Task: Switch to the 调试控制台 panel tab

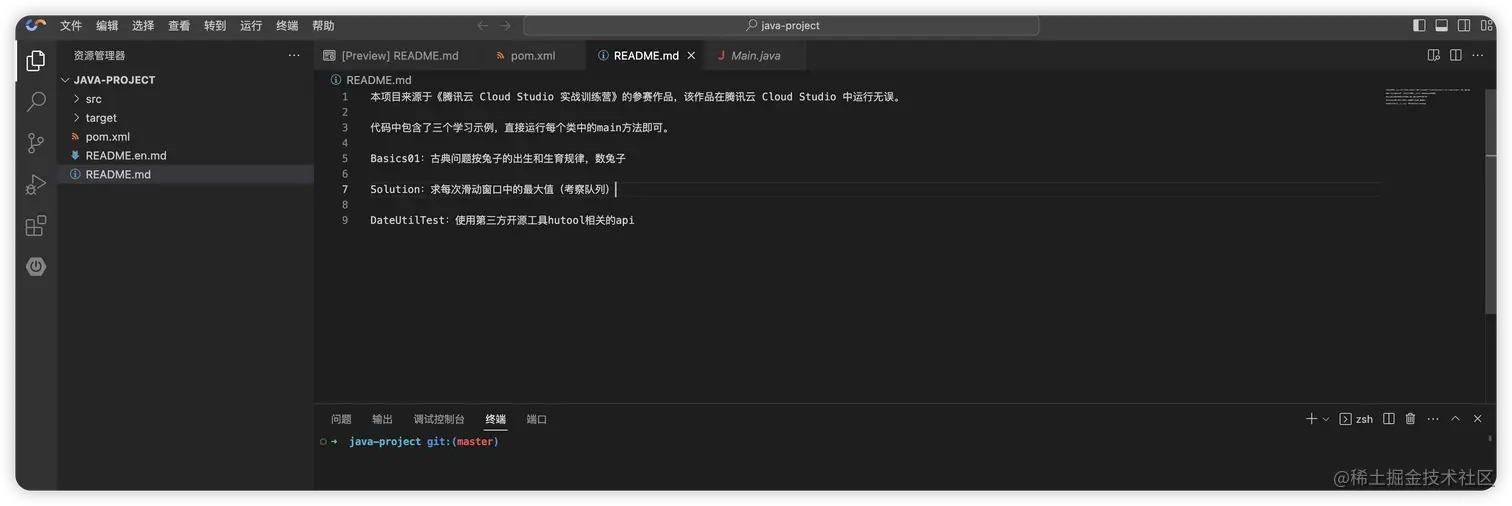Action: 439,419
